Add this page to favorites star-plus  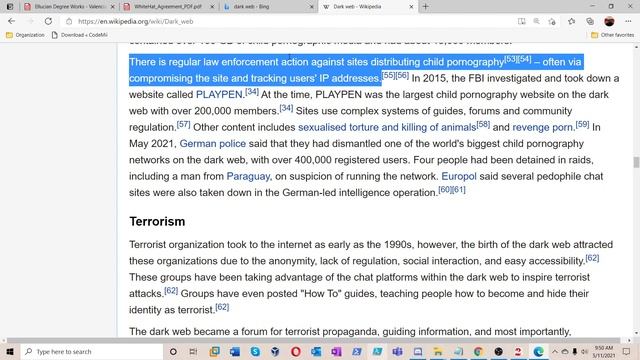(552, 21)
